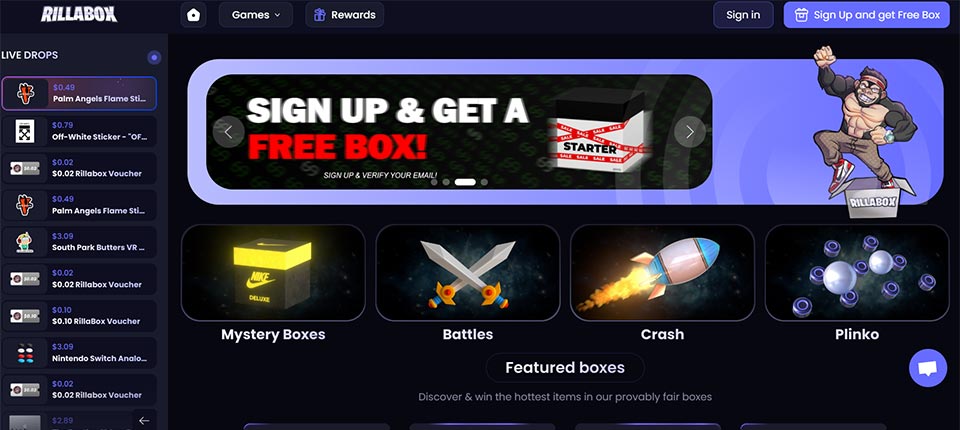Open the live chat bubble icon
Viewport: 960px width, 430px height.
tap(928, 368)
